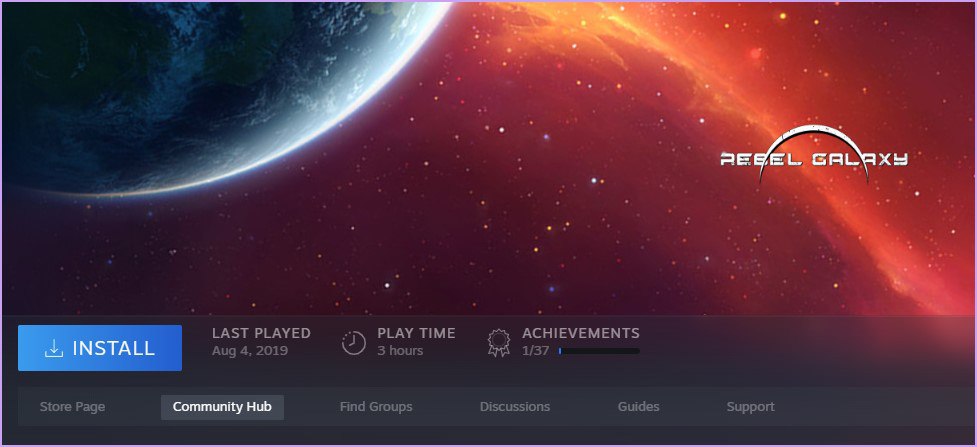Screen dimensions: 977x447
Task: Click the Last Played label
Action: [x=261, y=334]
